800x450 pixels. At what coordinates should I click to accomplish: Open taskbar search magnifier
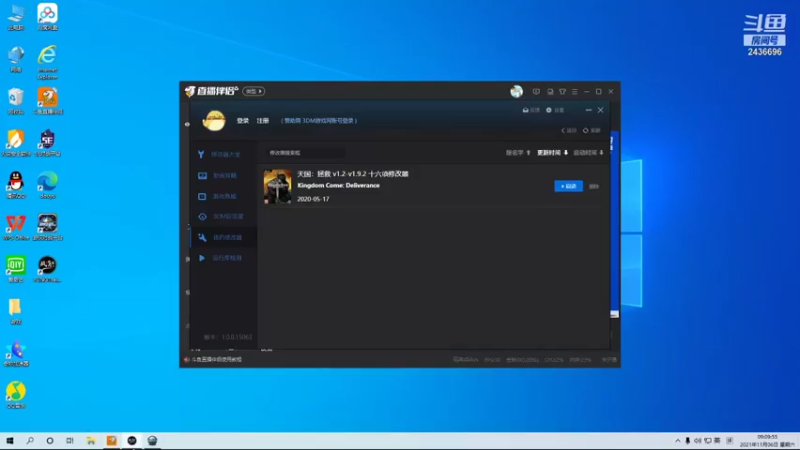[30, 441]
